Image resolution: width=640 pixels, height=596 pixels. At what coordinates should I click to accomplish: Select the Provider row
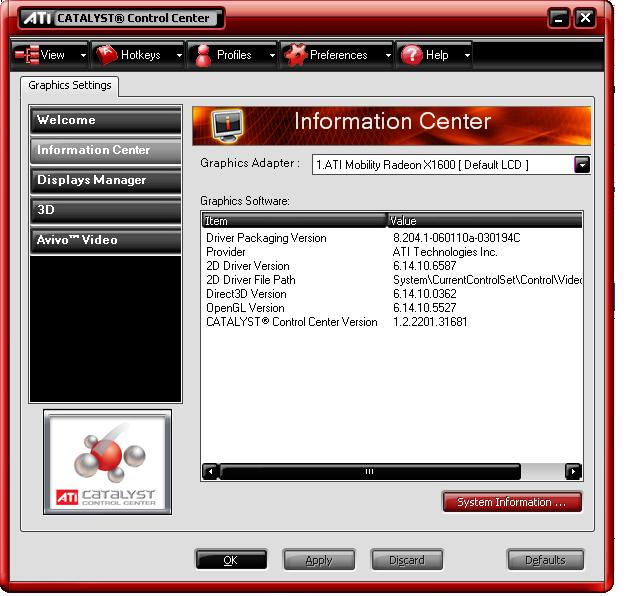[x=392, y=252]
